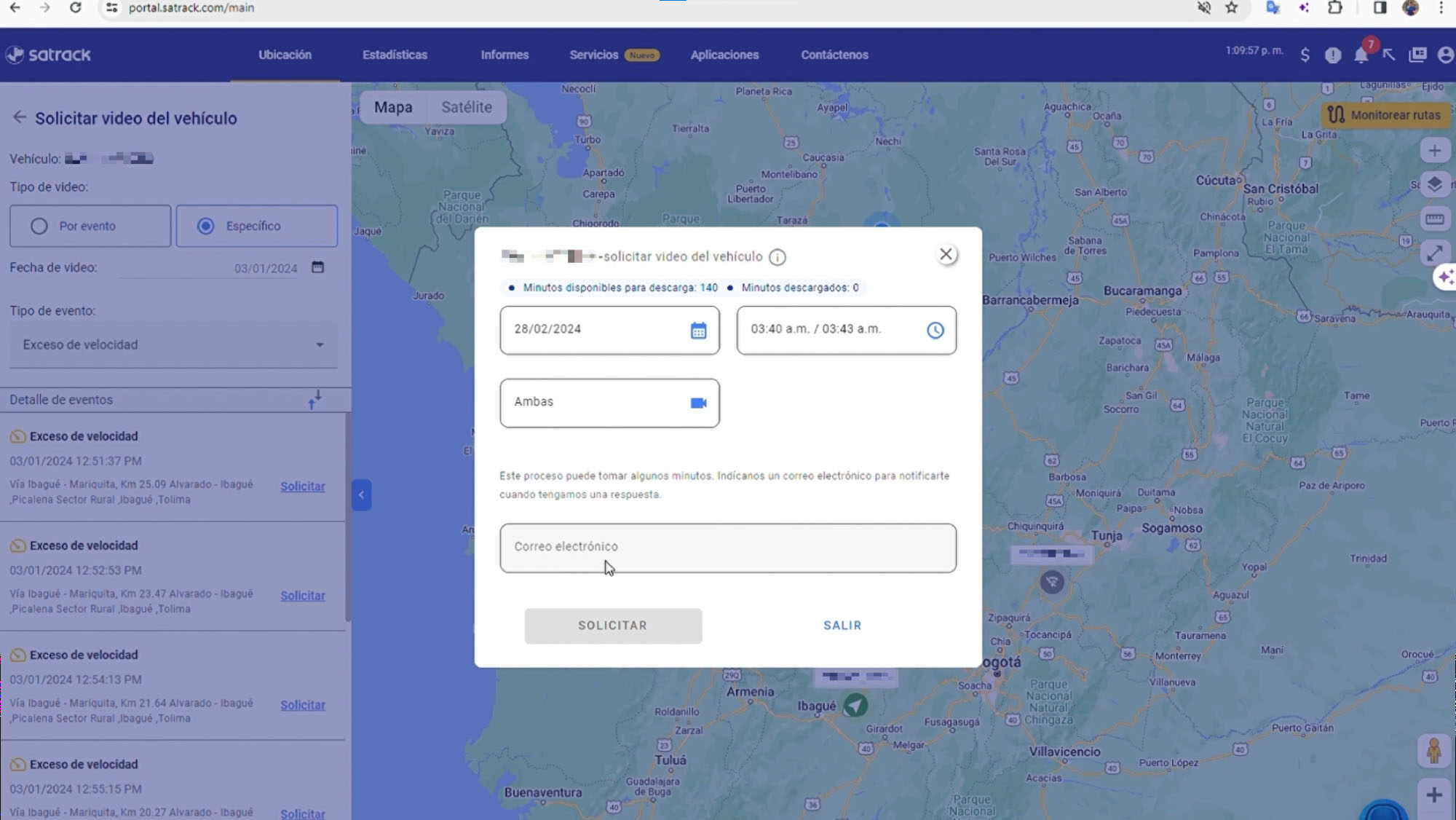
Task: Click camera icon in the Ambas field
Action: (x=698, y=403)
